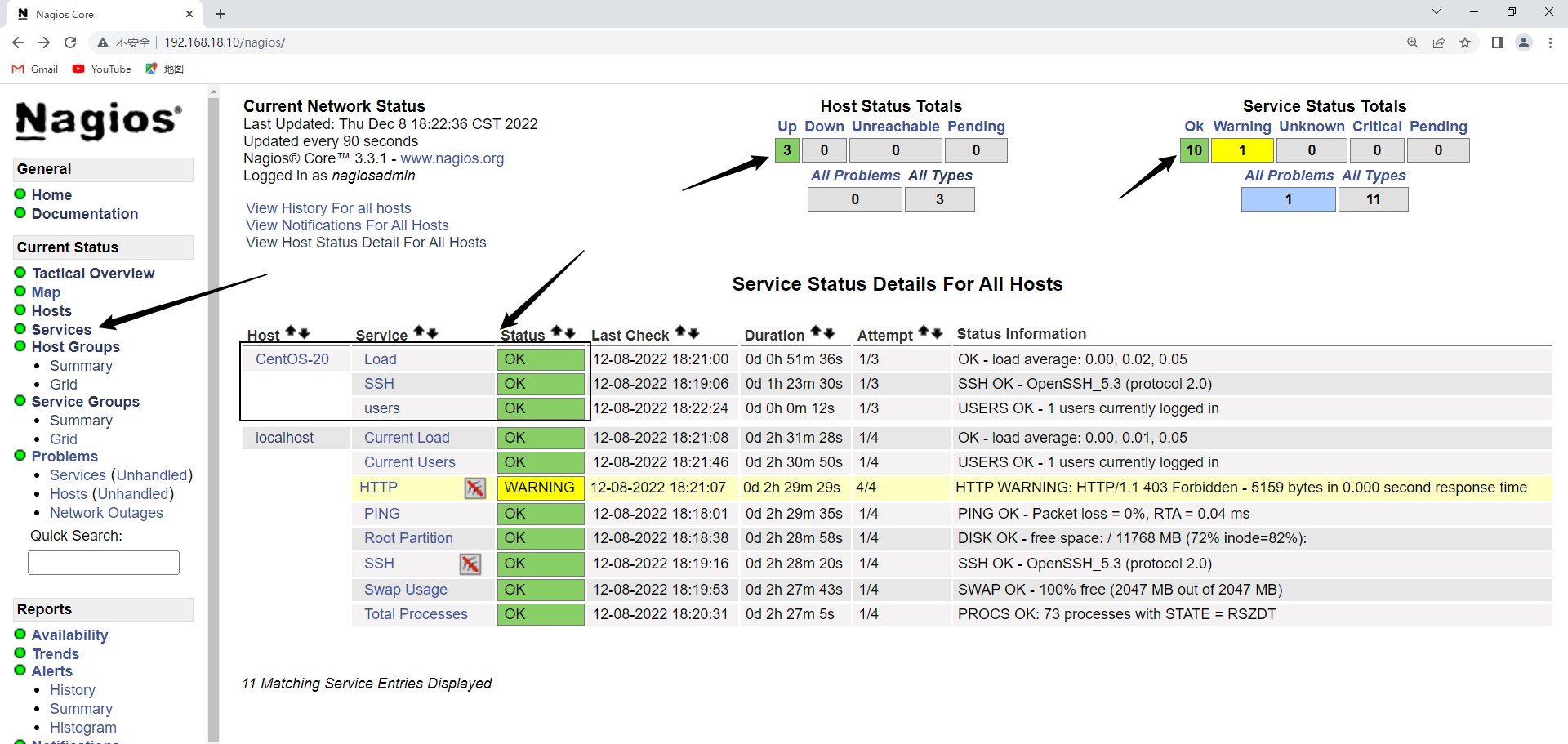Click the notifications-disabled icon beside localhost SSH
The width and height of the screenshot is (1568, 744).
click(x=470, y=564)
